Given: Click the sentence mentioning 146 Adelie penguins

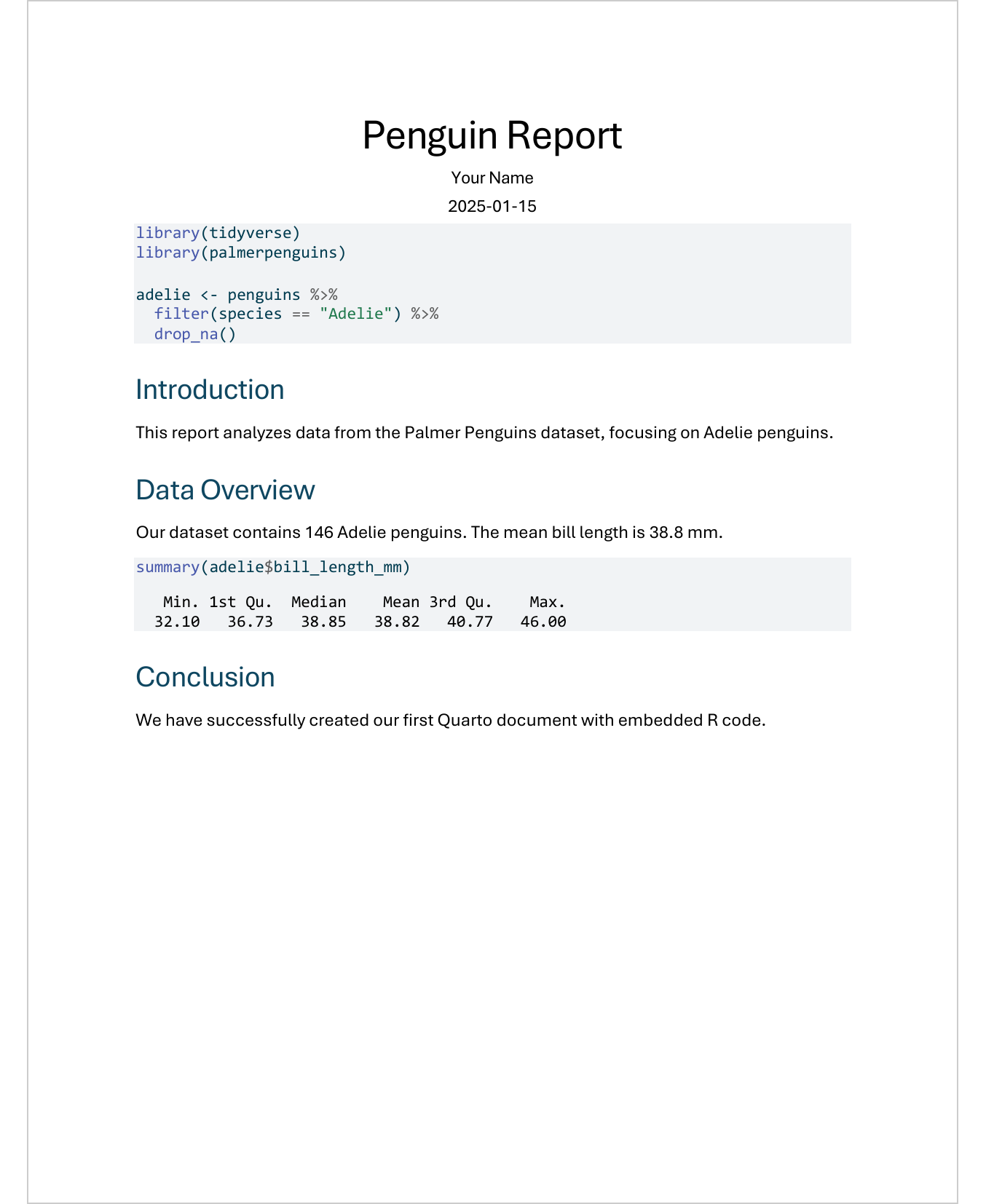Looking at the screenshot, I should (429, 533).
